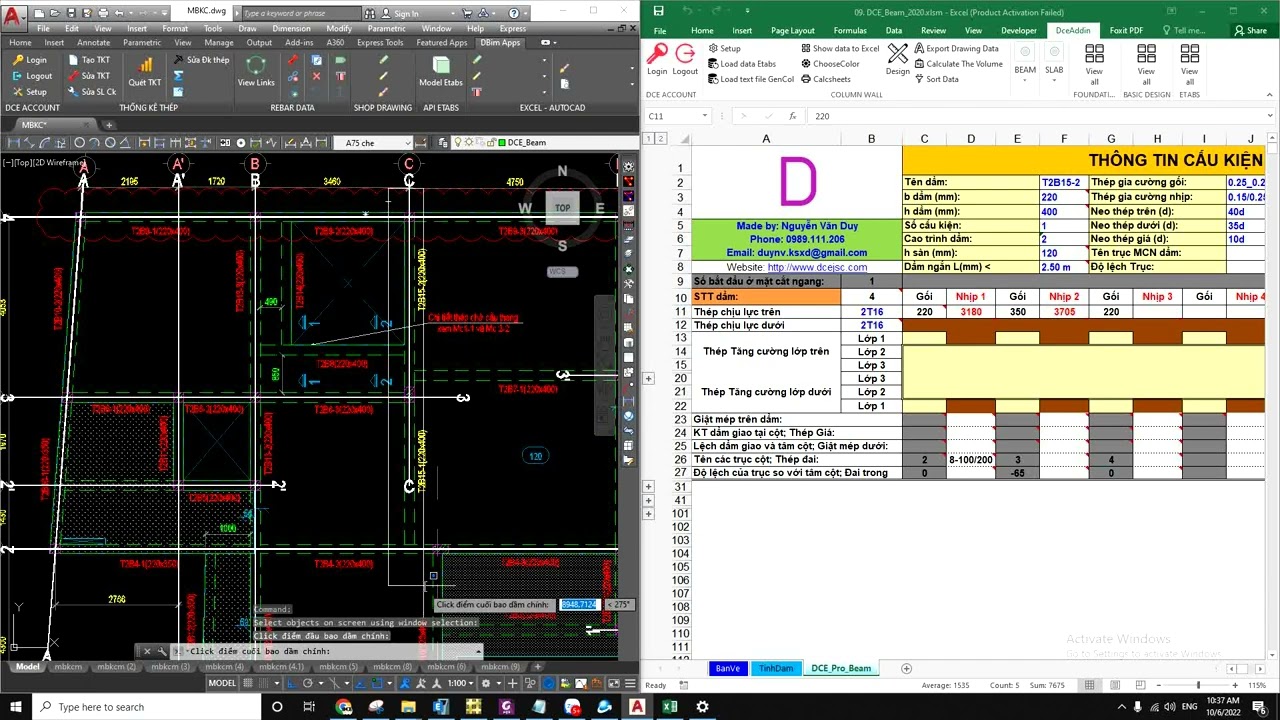Click Sort Data in Excel ribbon
This screenshot has height=720, width=1280.
pyautogui.click(x=936, y=79)
